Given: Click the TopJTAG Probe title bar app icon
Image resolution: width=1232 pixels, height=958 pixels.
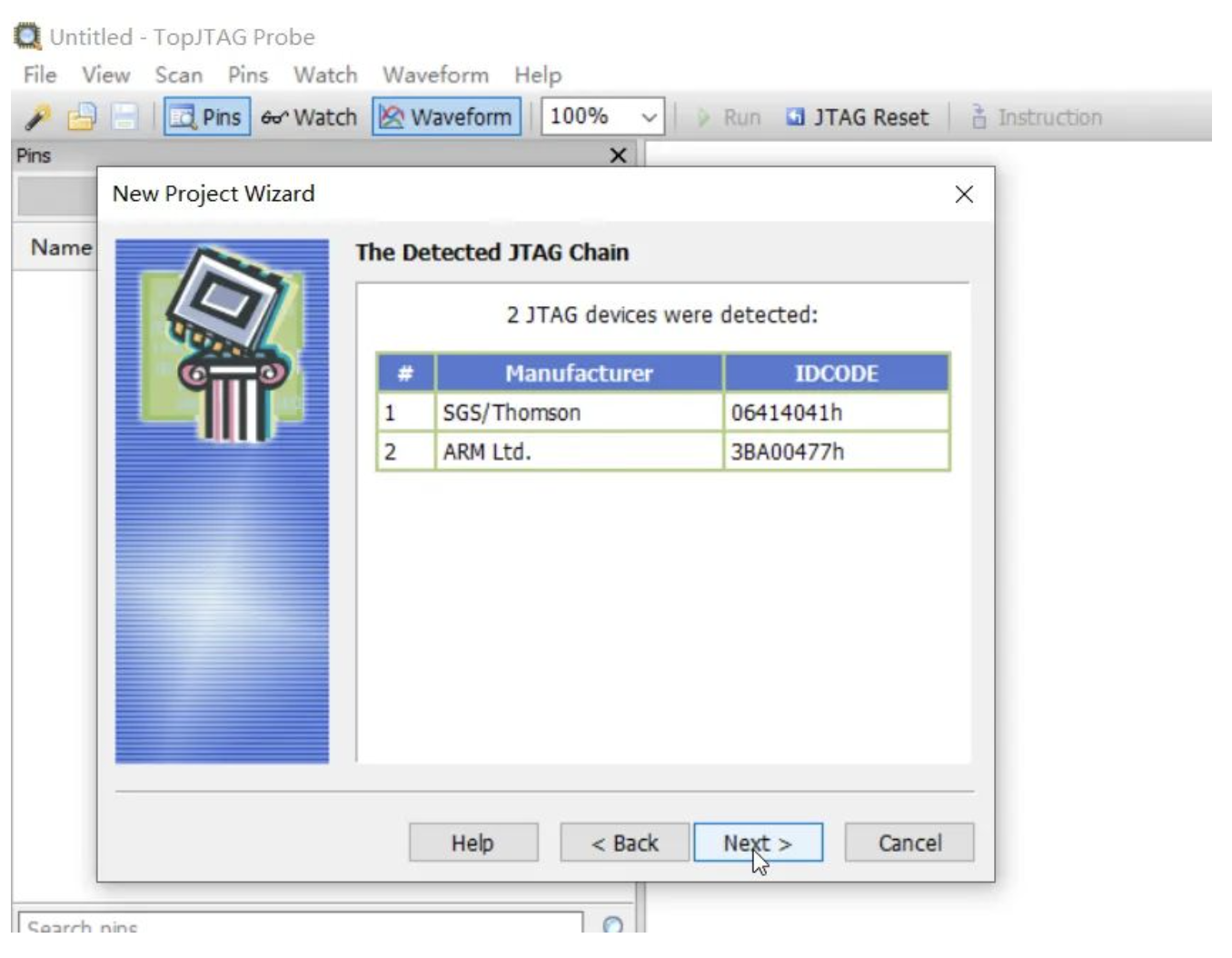Looking at the screenshot, I should [27, 36].
